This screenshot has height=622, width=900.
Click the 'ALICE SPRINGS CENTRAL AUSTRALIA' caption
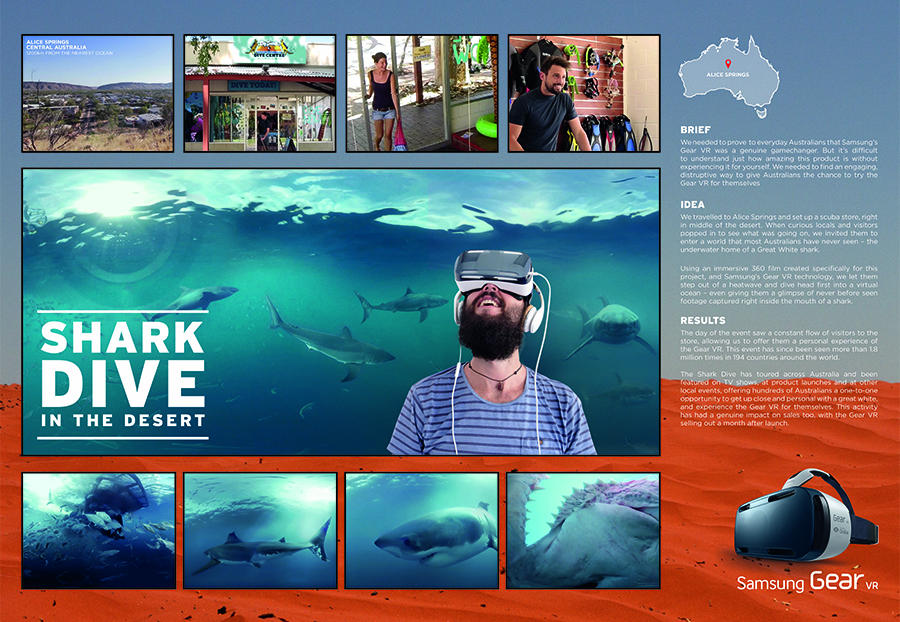[56, 45]
